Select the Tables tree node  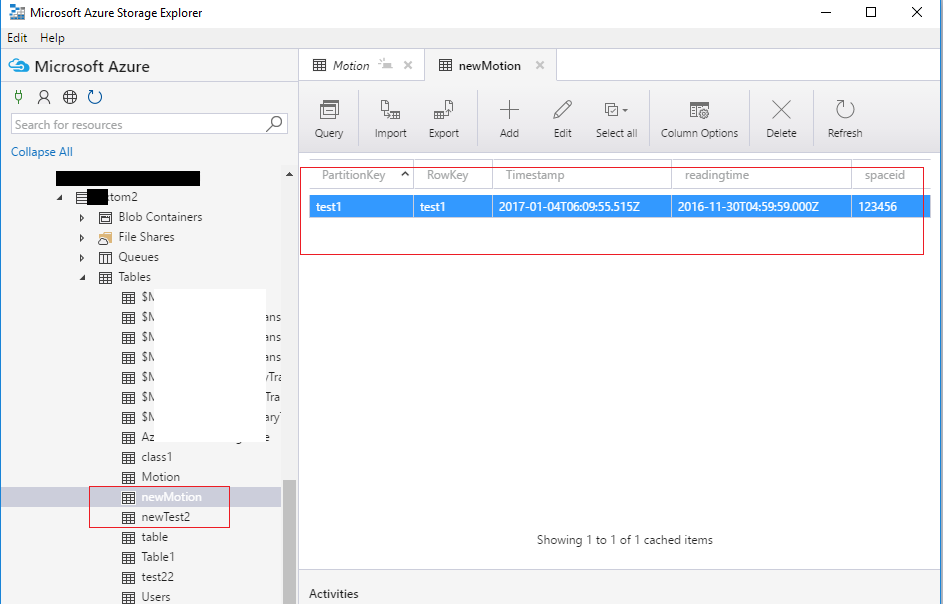(134, 277)
